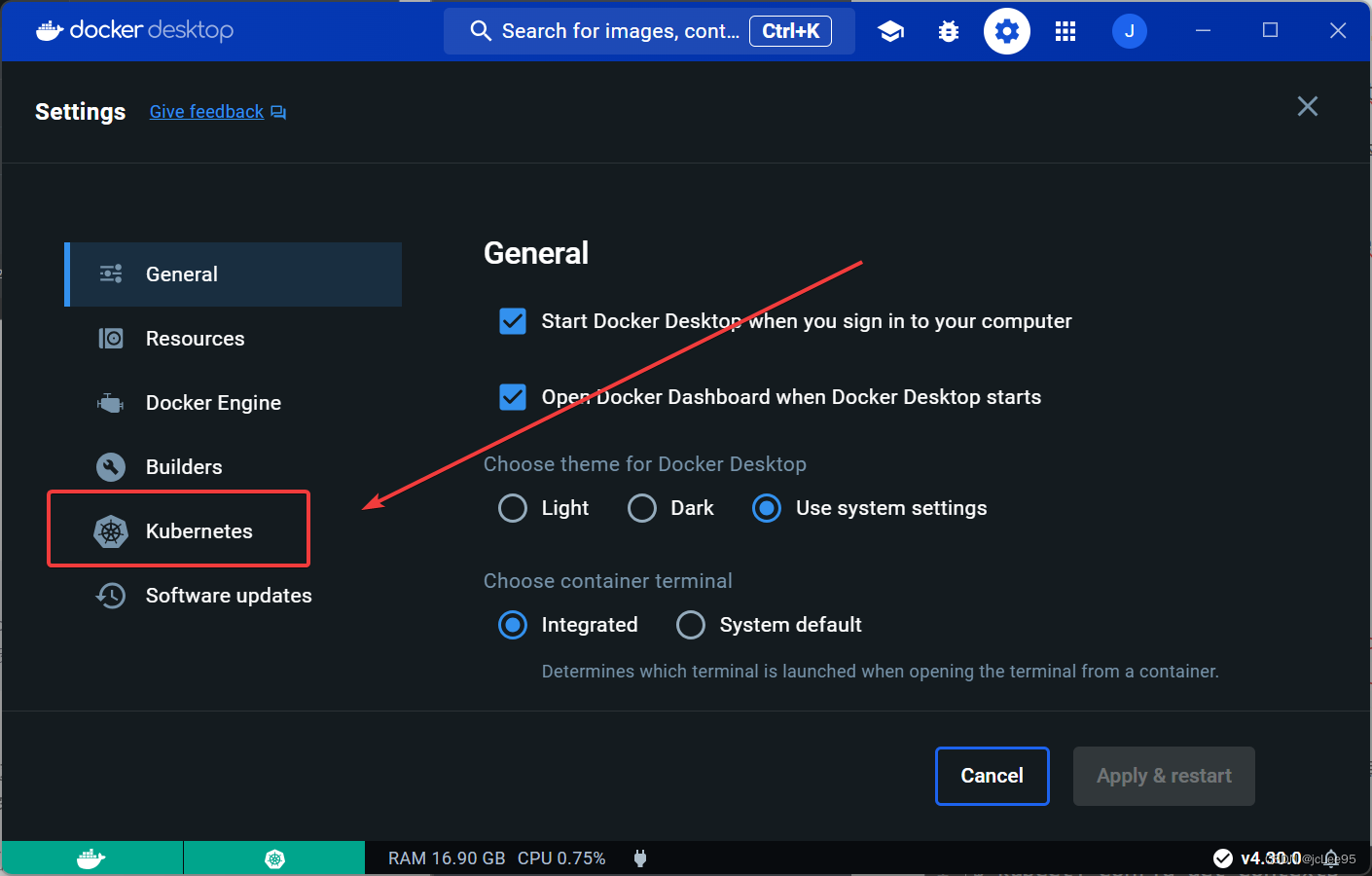Image resolution: width=1372 pixels, height=876 pixels.
Task: Open the bug report panel
Action: 948,30
